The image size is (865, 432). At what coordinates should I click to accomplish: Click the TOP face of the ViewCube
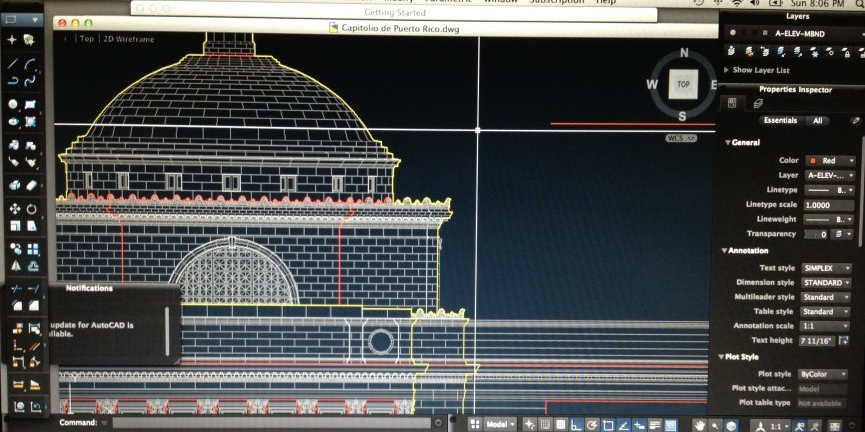click(683, 84)
